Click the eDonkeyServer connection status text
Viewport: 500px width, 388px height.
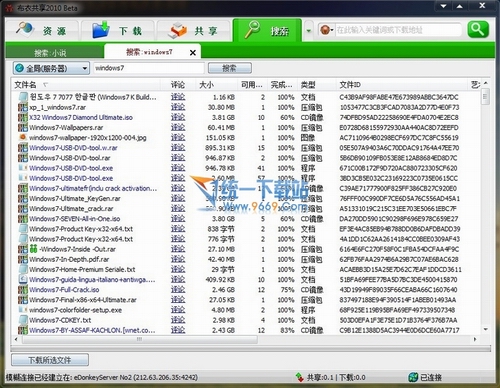click(102, 377)
